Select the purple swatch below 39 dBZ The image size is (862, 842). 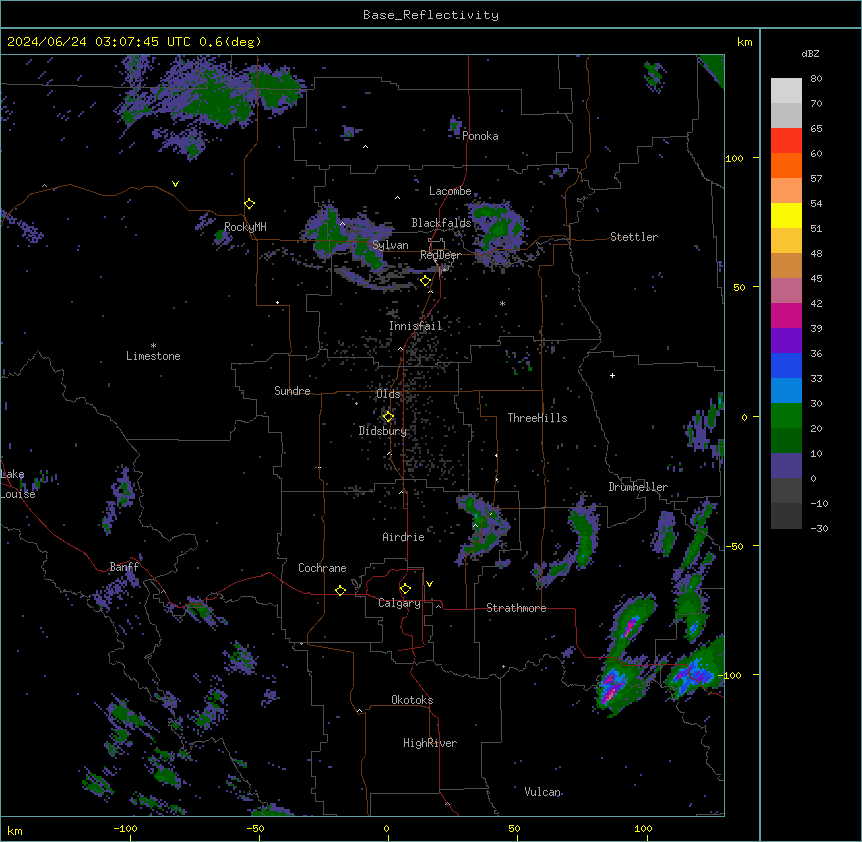coord(786,340)
